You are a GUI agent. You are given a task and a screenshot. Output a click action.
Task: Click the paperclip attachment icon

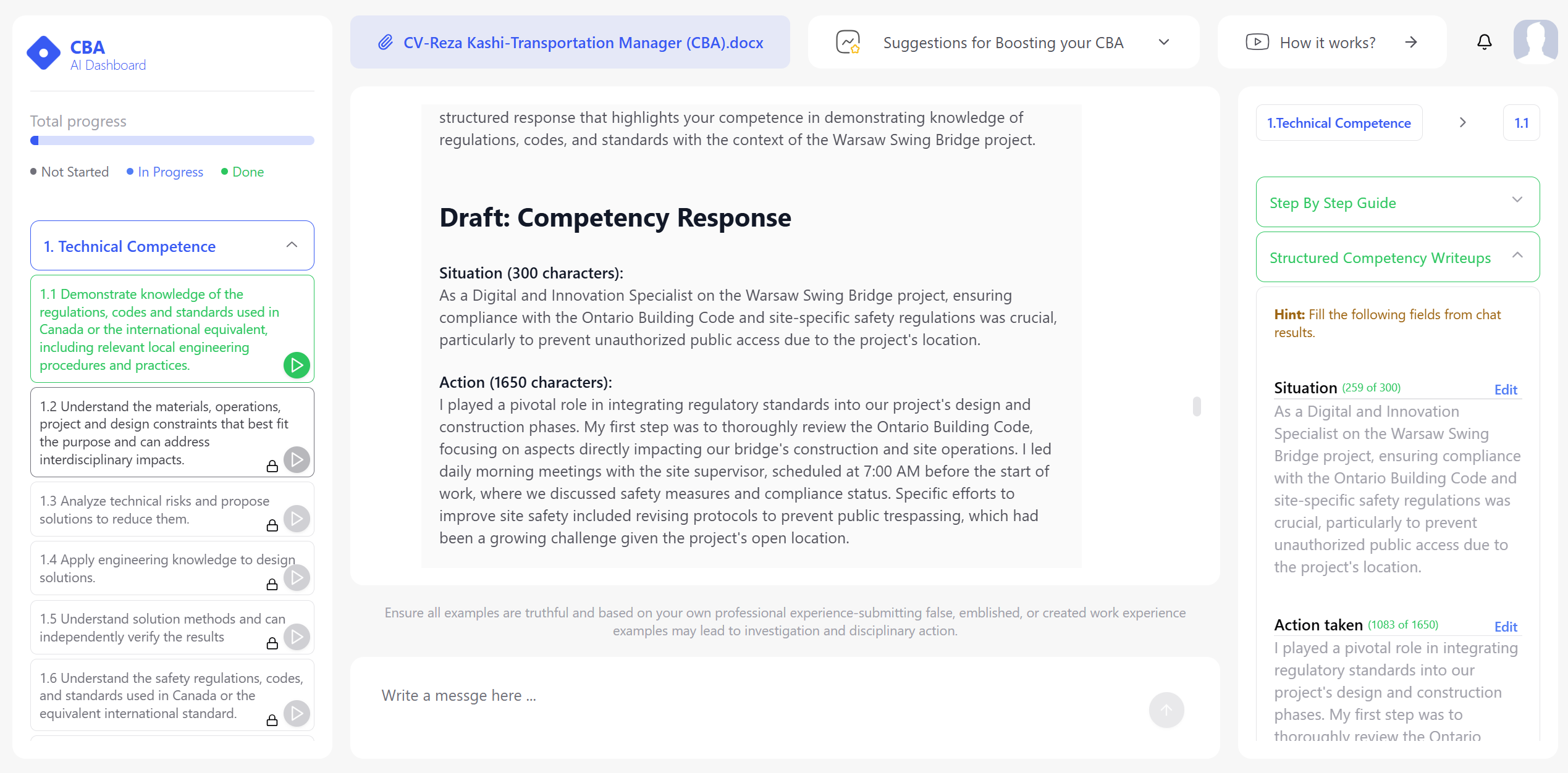click(386, 43)
